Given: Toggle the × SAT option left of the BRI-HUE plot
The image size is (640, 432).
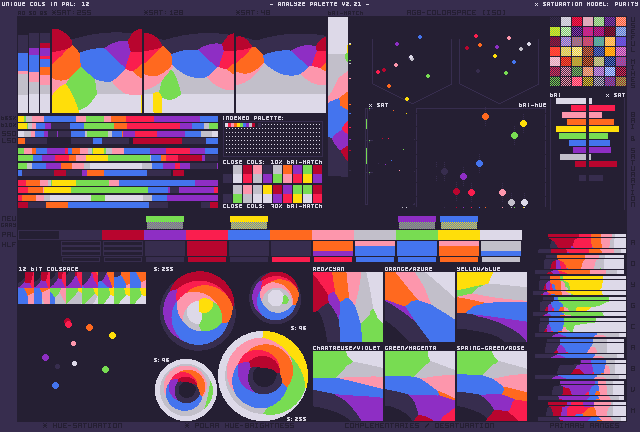Looking at the screenshot, I should (378, 105).
